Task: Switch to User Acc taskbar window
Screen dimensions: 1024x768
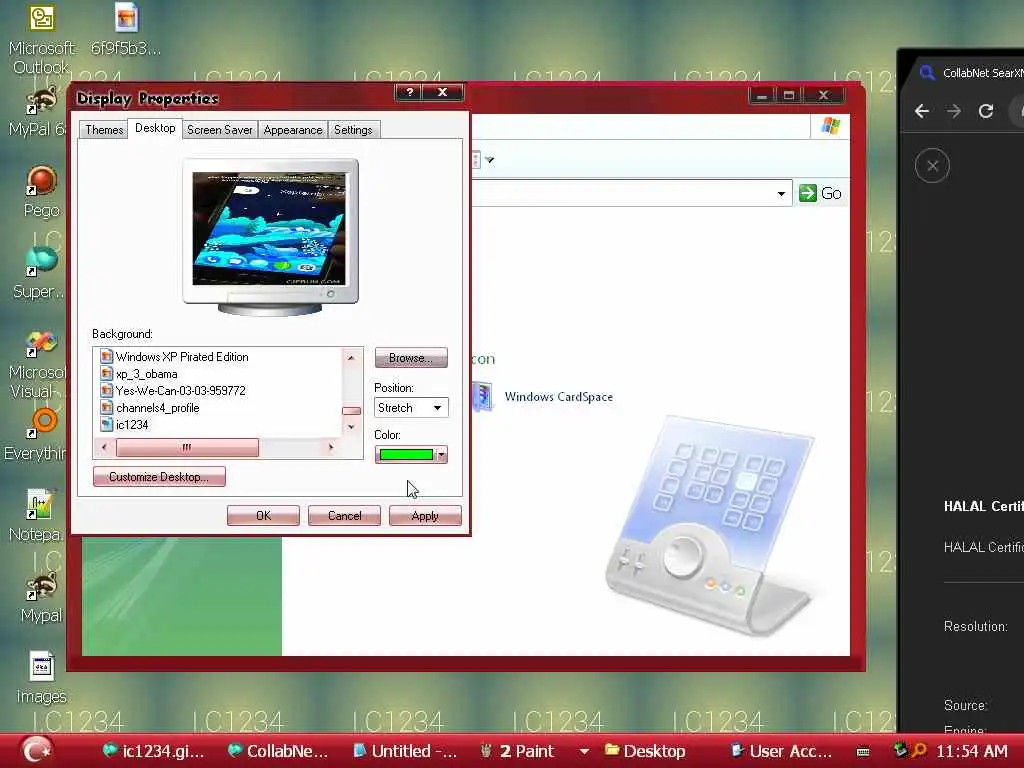Action: pyautogui.click(x=782, y=751)
